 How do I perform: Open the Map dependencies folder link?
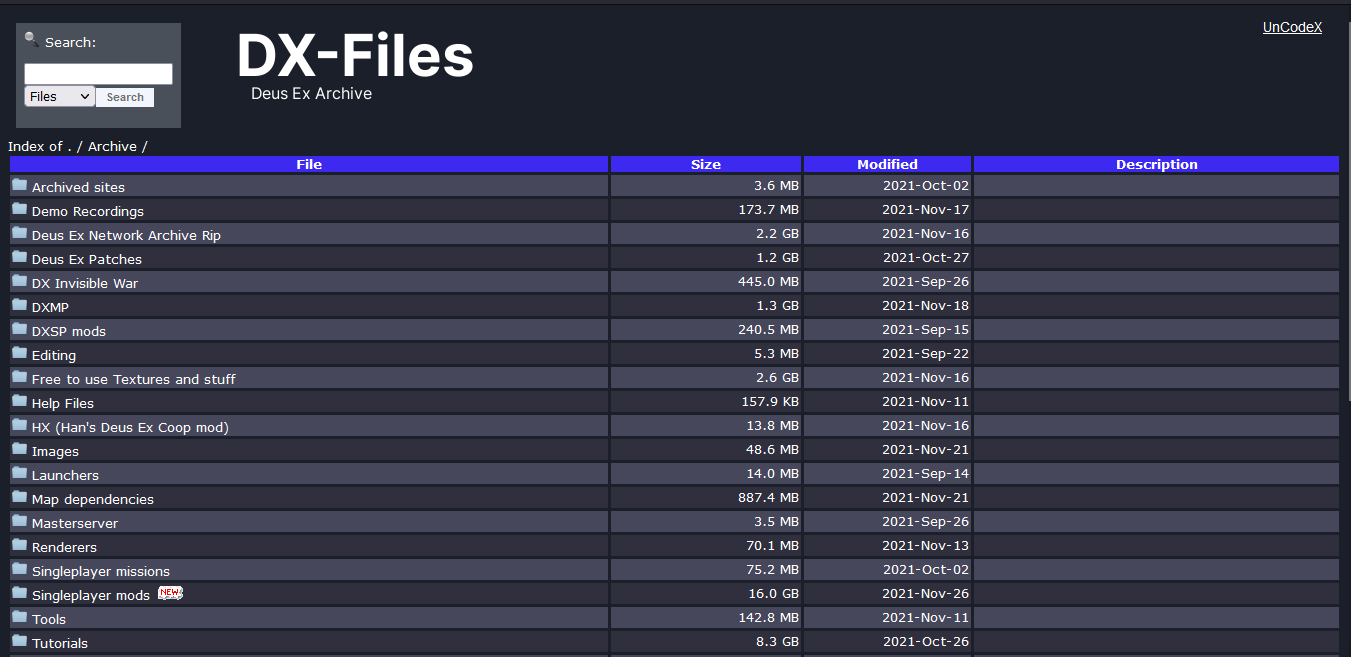coord(93,499)
